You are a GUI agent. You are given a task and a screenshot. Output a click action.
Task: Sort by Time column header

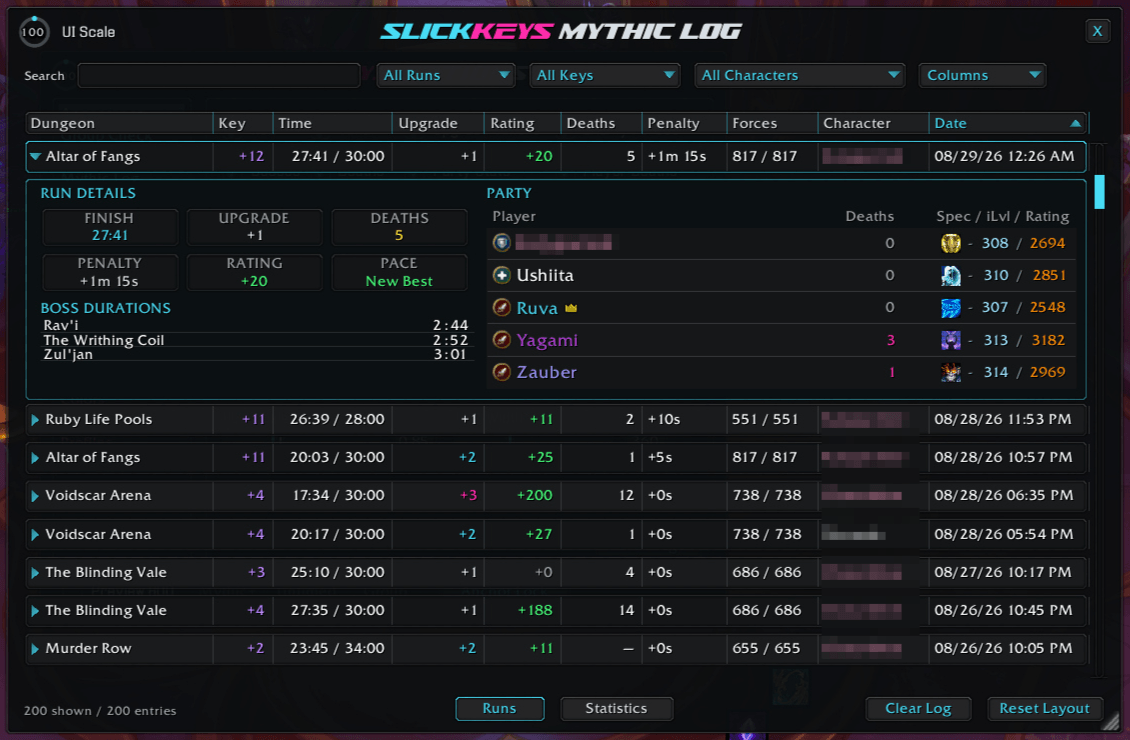pos(333,123)
